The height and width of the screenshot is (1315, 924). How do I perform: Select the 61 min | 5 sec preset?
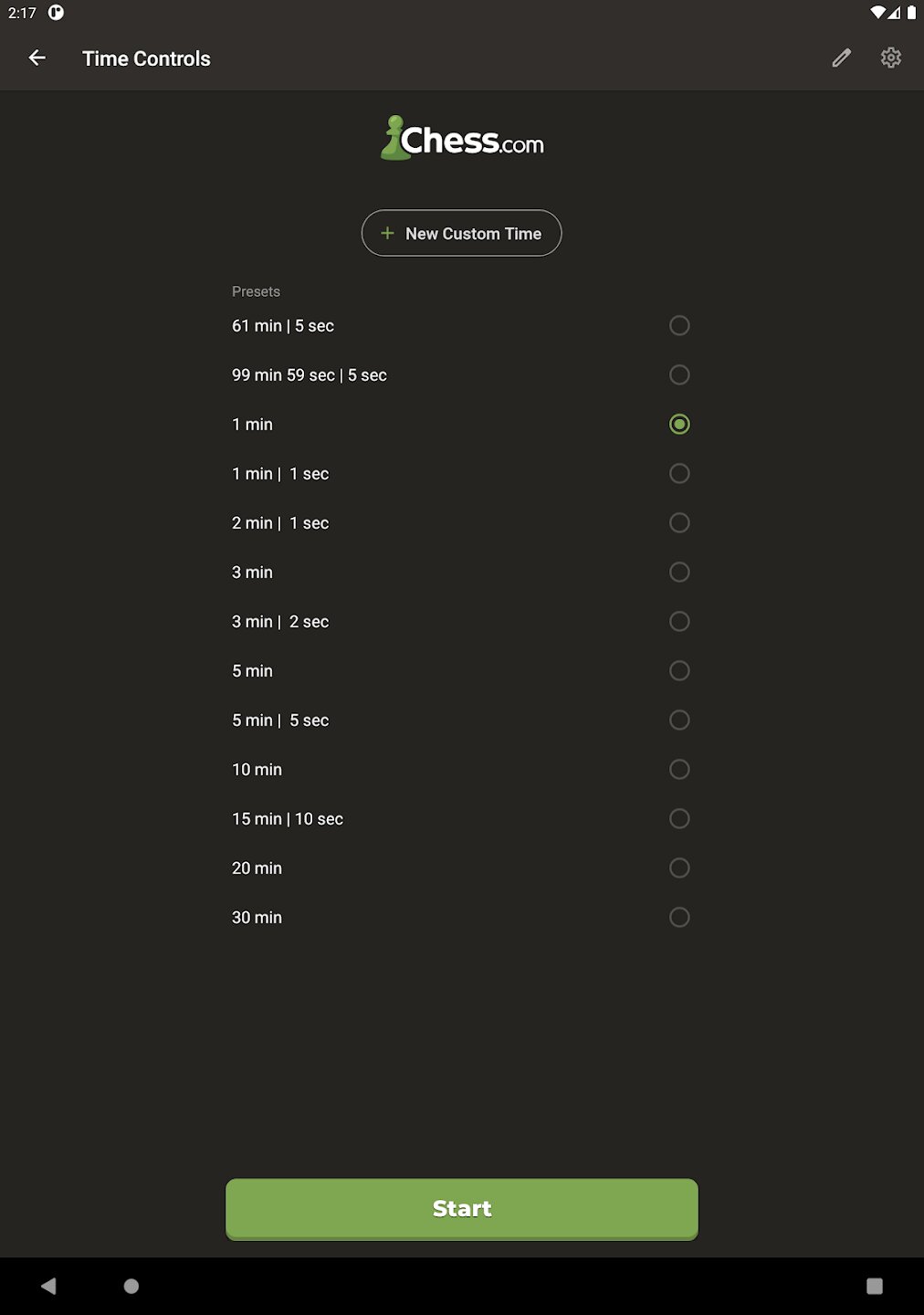click(678, 326)
